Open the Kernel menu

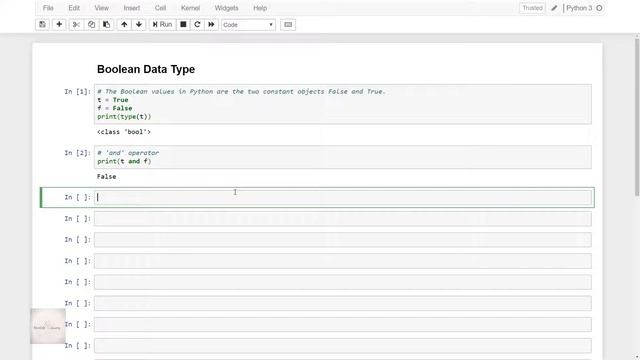(190, 8)
